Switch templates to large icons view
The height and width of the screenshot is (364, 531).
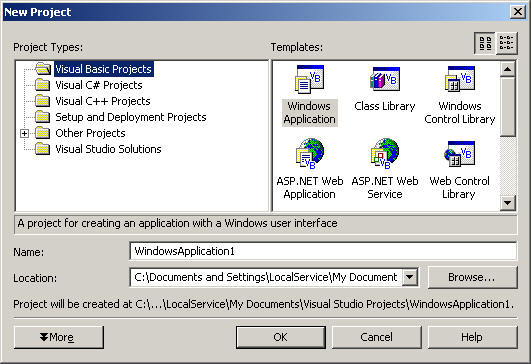485,43
